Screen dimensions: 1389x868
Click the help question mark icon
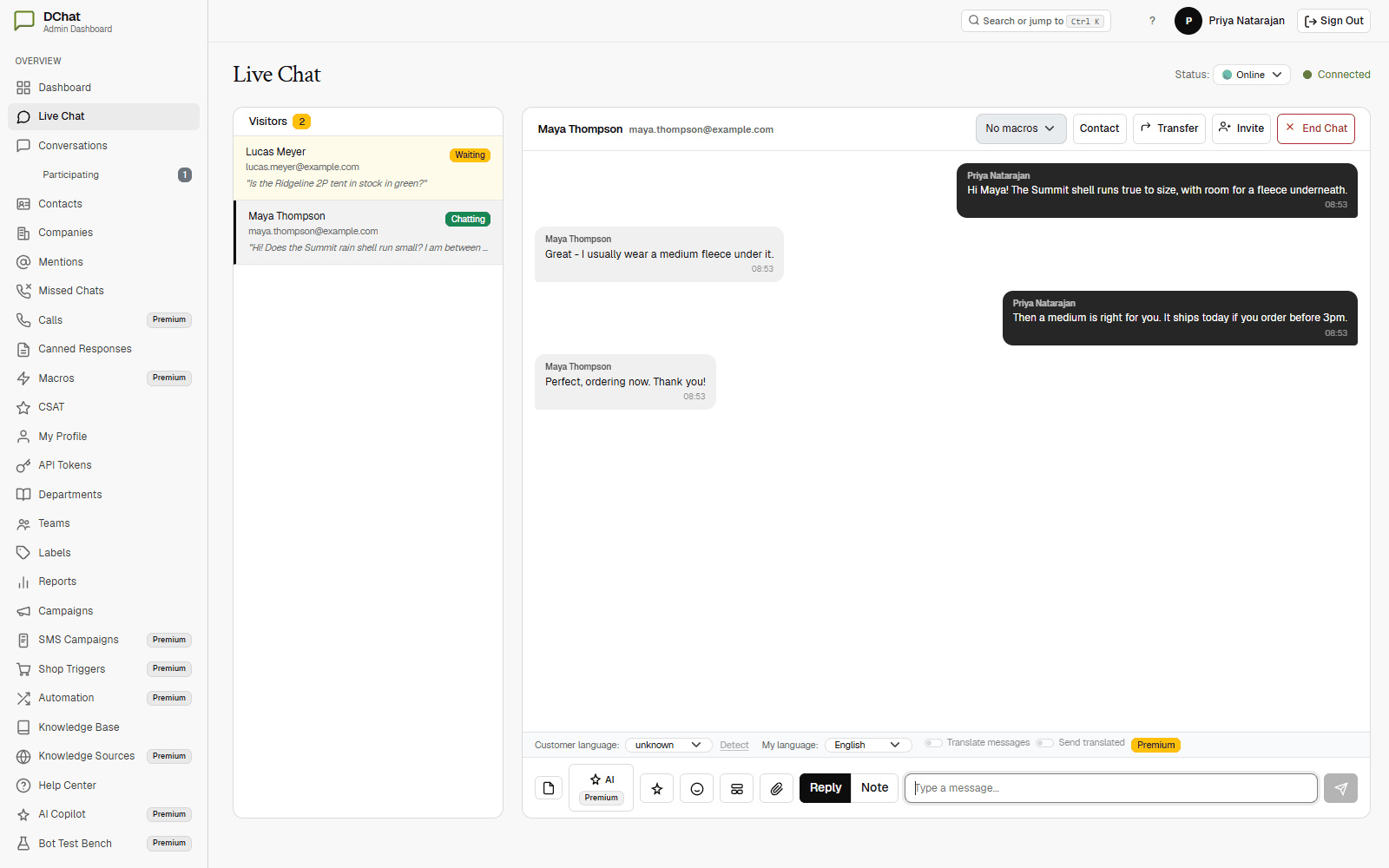(1152, 21)
